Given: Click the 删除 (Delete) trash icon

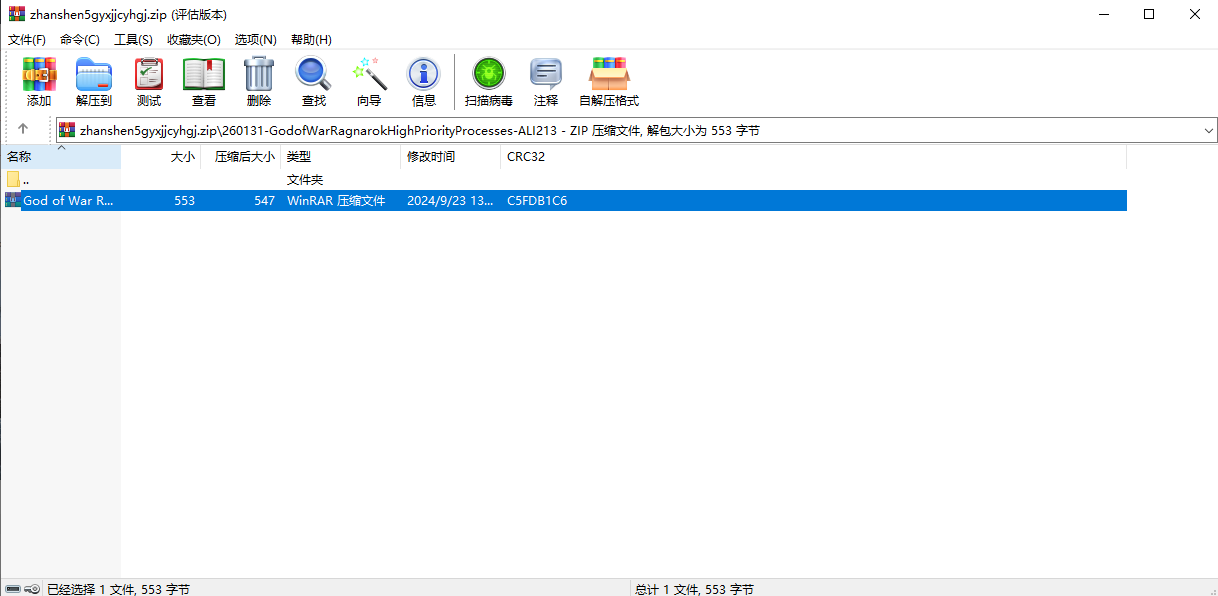Looking at the screenshot, I should pyautogui.click(x=259, y=81).
